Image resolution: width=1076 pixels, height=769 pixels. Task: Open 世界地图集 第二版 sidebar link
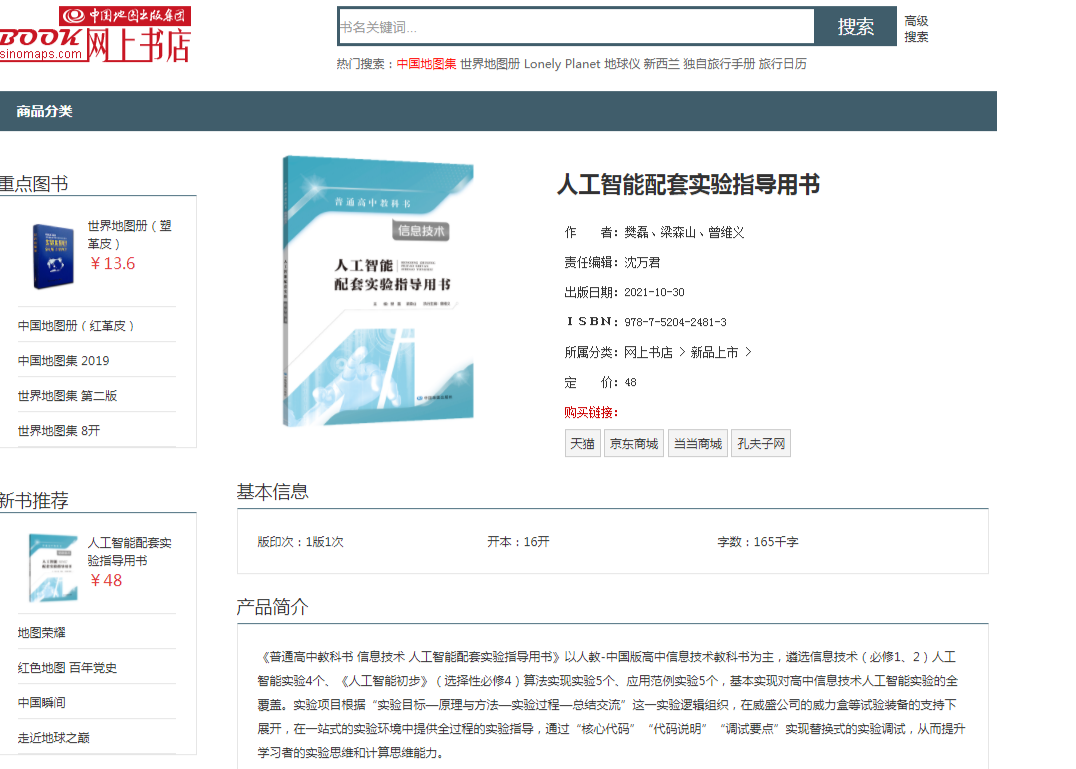click(x=67, y=396)
